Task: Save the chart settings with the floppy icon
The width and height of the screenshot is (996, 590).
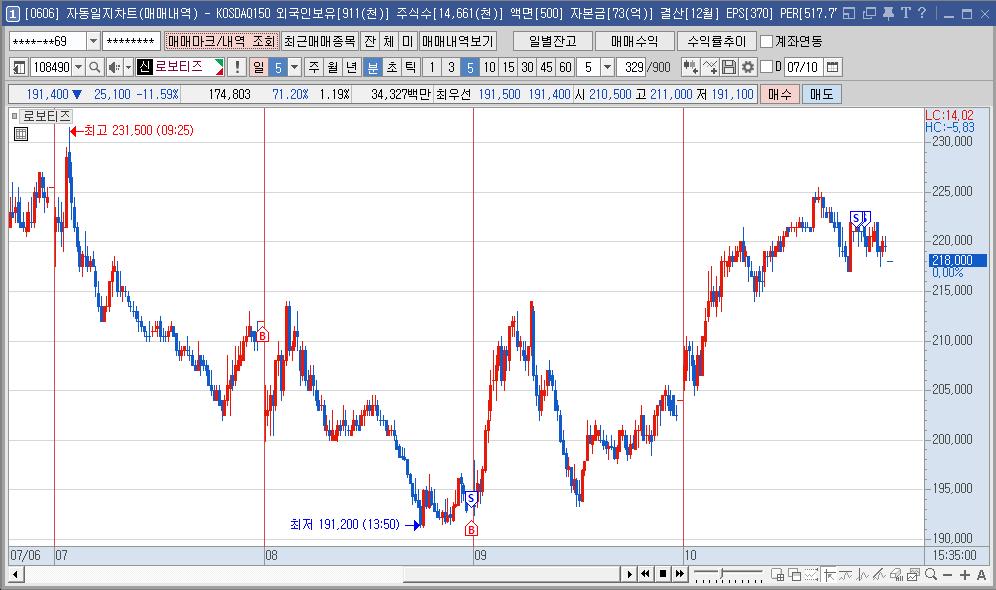Action: [729, 67]
